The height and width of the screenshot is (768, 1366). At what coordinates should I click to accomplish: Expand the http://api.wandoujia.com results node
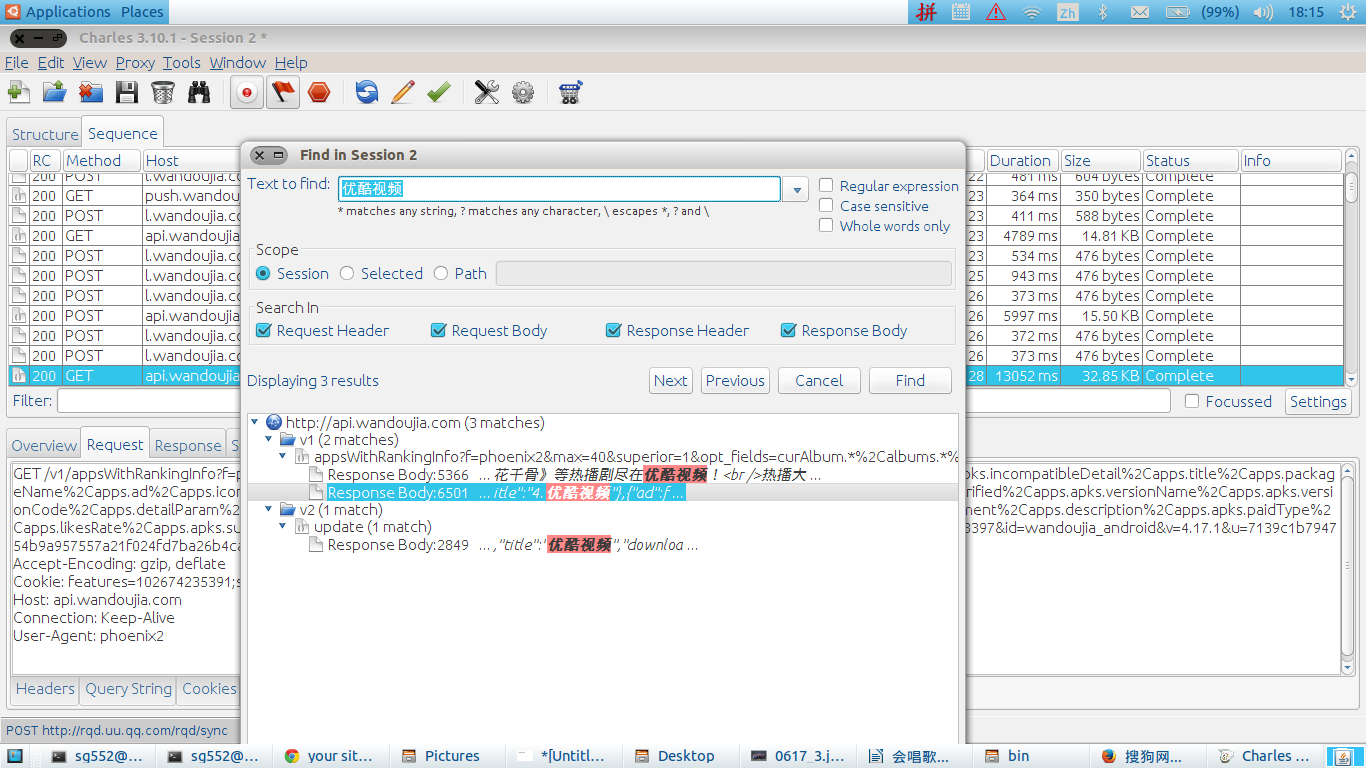point(253,422)
